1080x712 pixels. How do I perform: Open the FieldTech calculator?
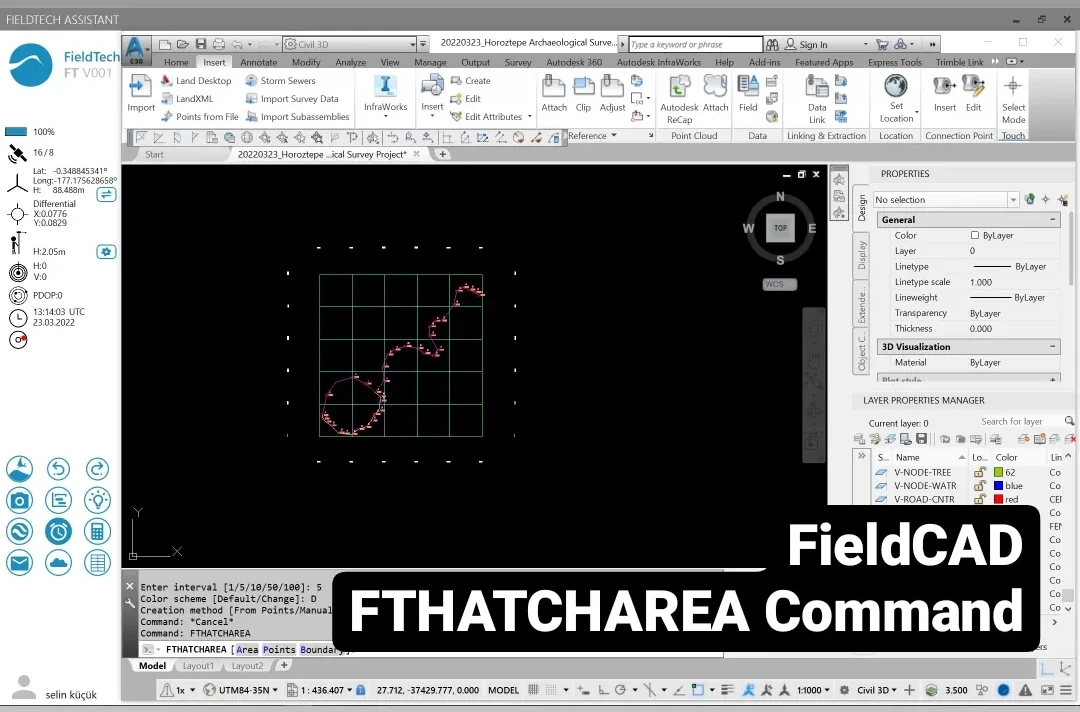pyautogui.click(x=97, y=532)
